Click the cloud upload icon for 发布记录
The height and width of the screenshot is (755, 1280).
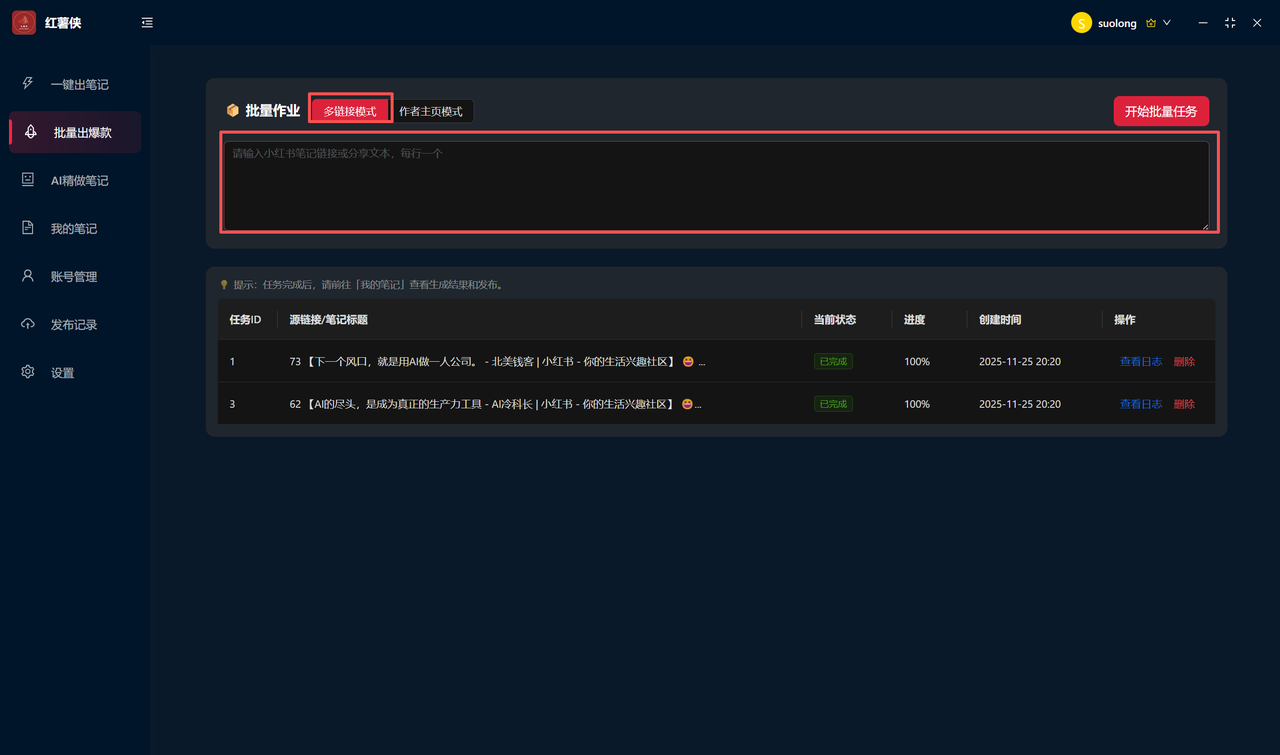point(28,324)
